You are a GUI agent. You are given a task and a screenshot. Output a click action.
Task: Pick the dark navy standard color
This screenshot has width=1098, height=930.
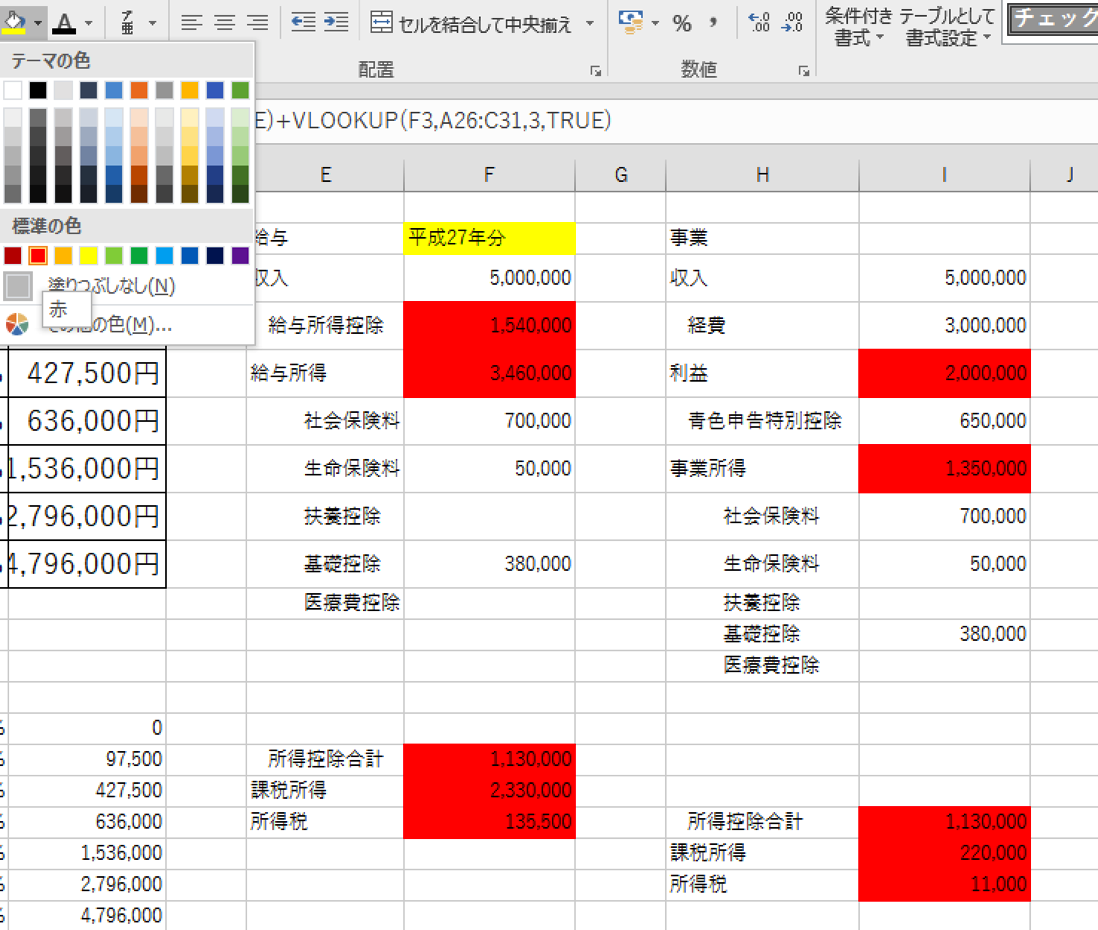coord(215,256)
